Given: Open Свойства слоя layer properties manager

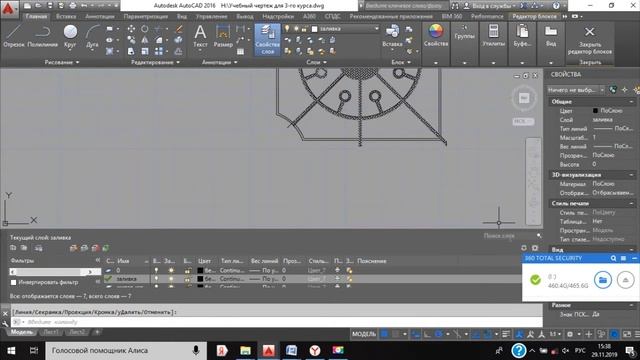Looking at the screenshot, I should [x=267, y=39].
